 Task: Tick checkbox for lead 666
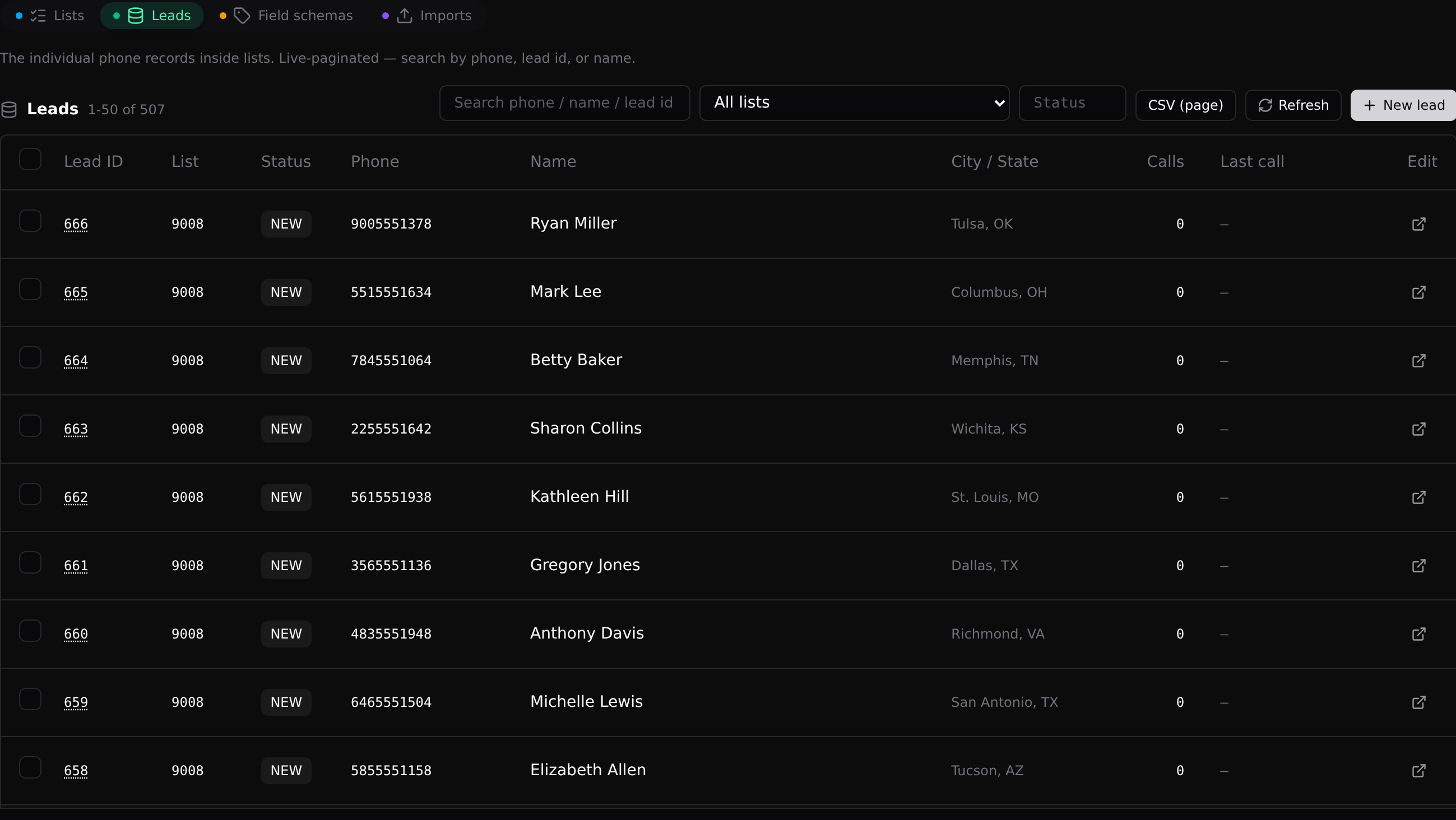30,221
